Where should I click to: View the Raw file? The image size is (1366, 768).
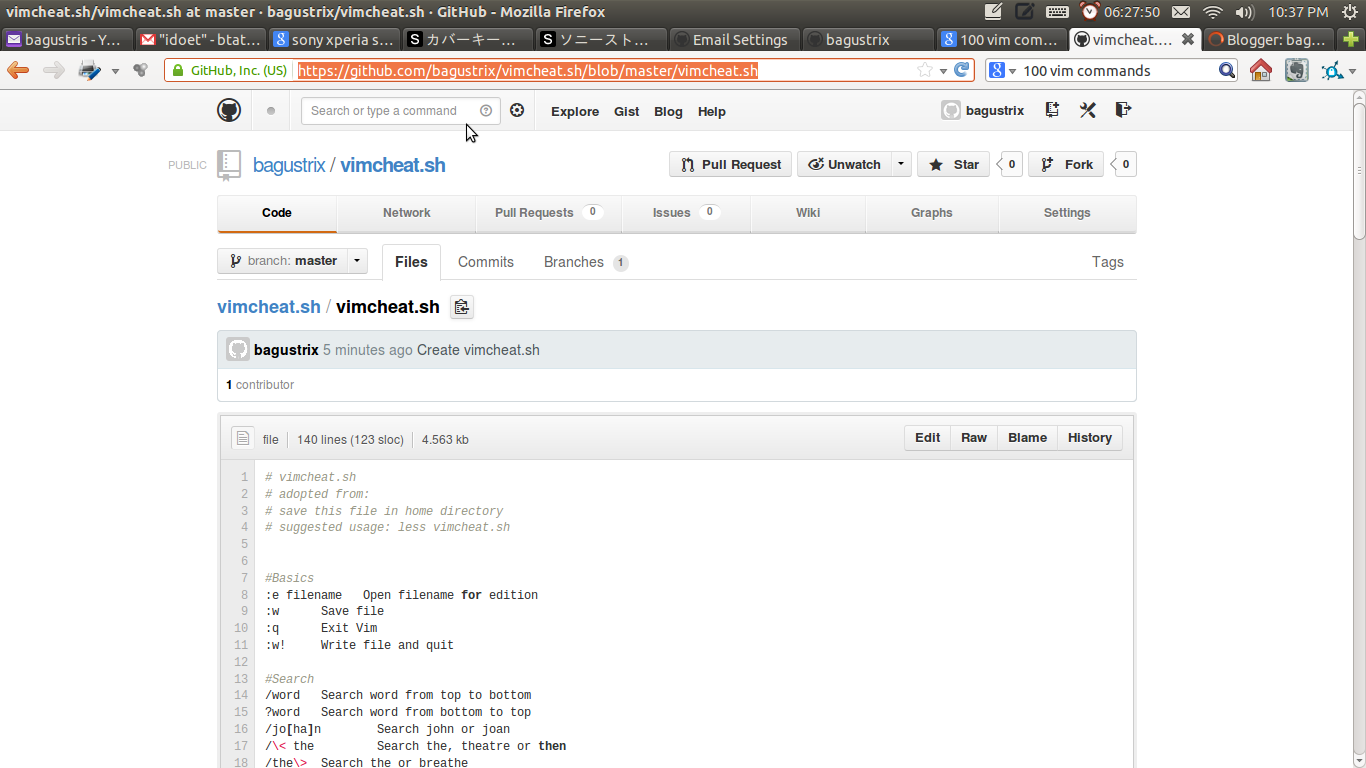pos(974,438)
